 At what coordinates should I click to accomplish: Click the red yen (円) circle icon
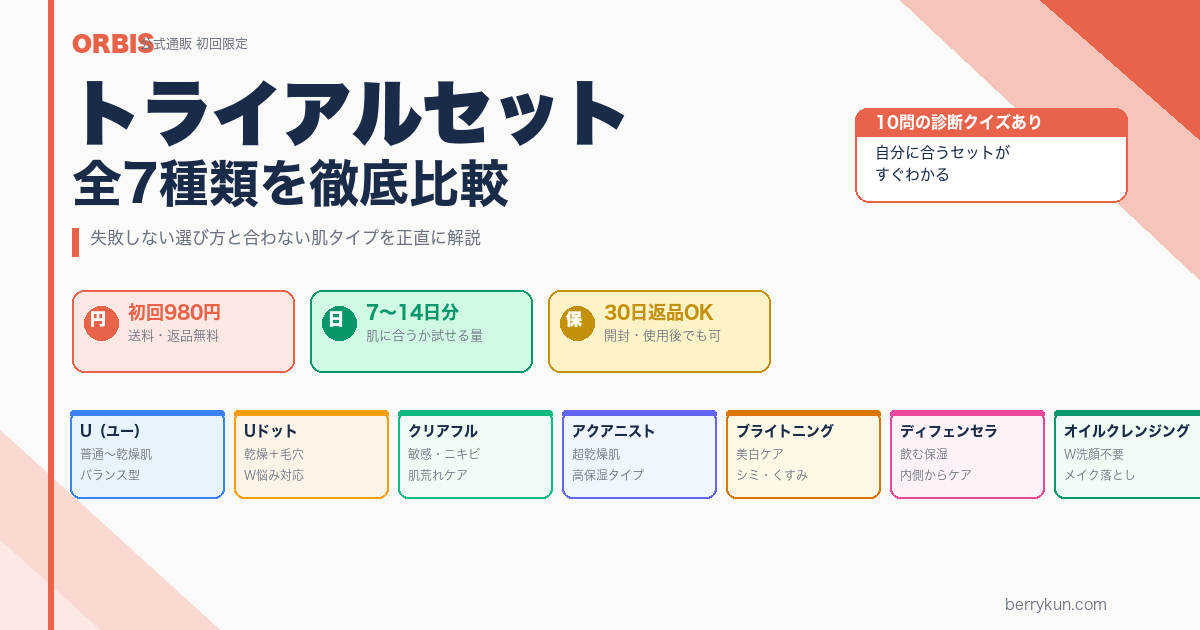[x=98, y=321]
